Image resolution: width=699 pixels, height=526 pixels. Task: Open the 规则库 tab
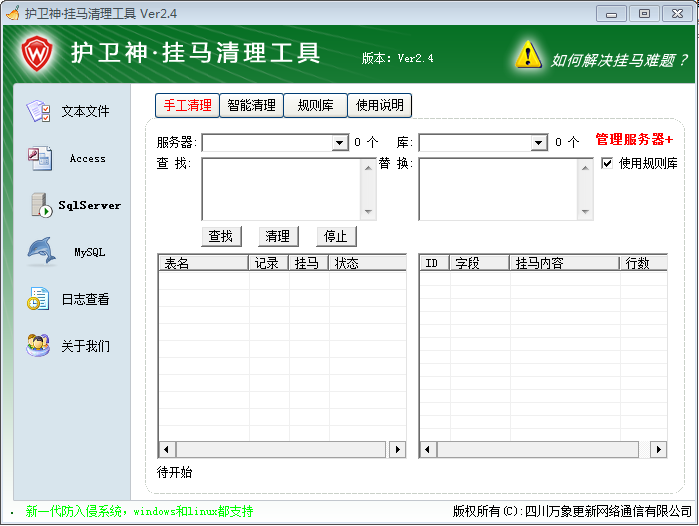[x=315, y=105]
